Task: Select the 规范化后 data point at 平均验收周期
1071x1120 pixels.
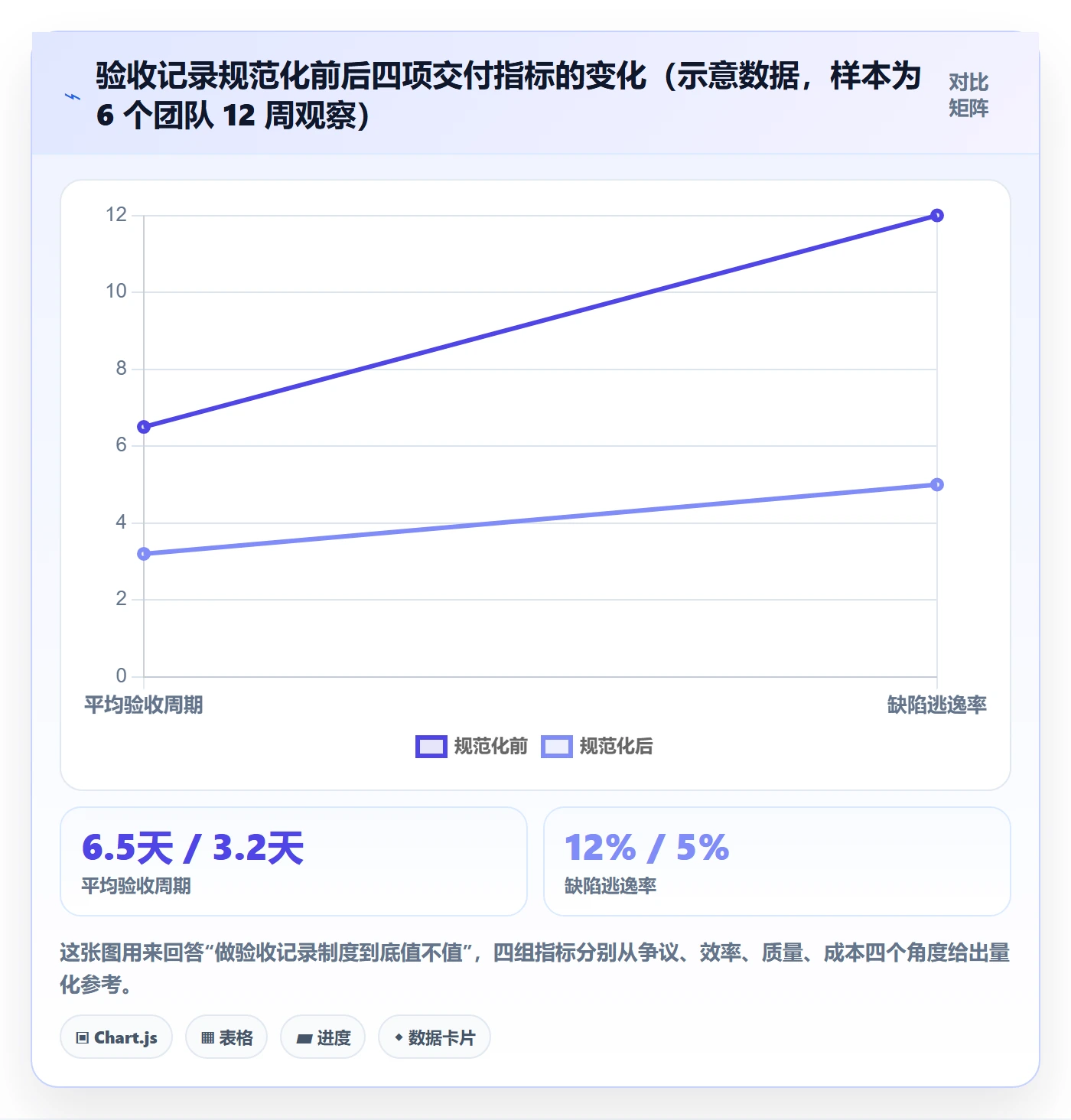Action: [x=144, y=554]
